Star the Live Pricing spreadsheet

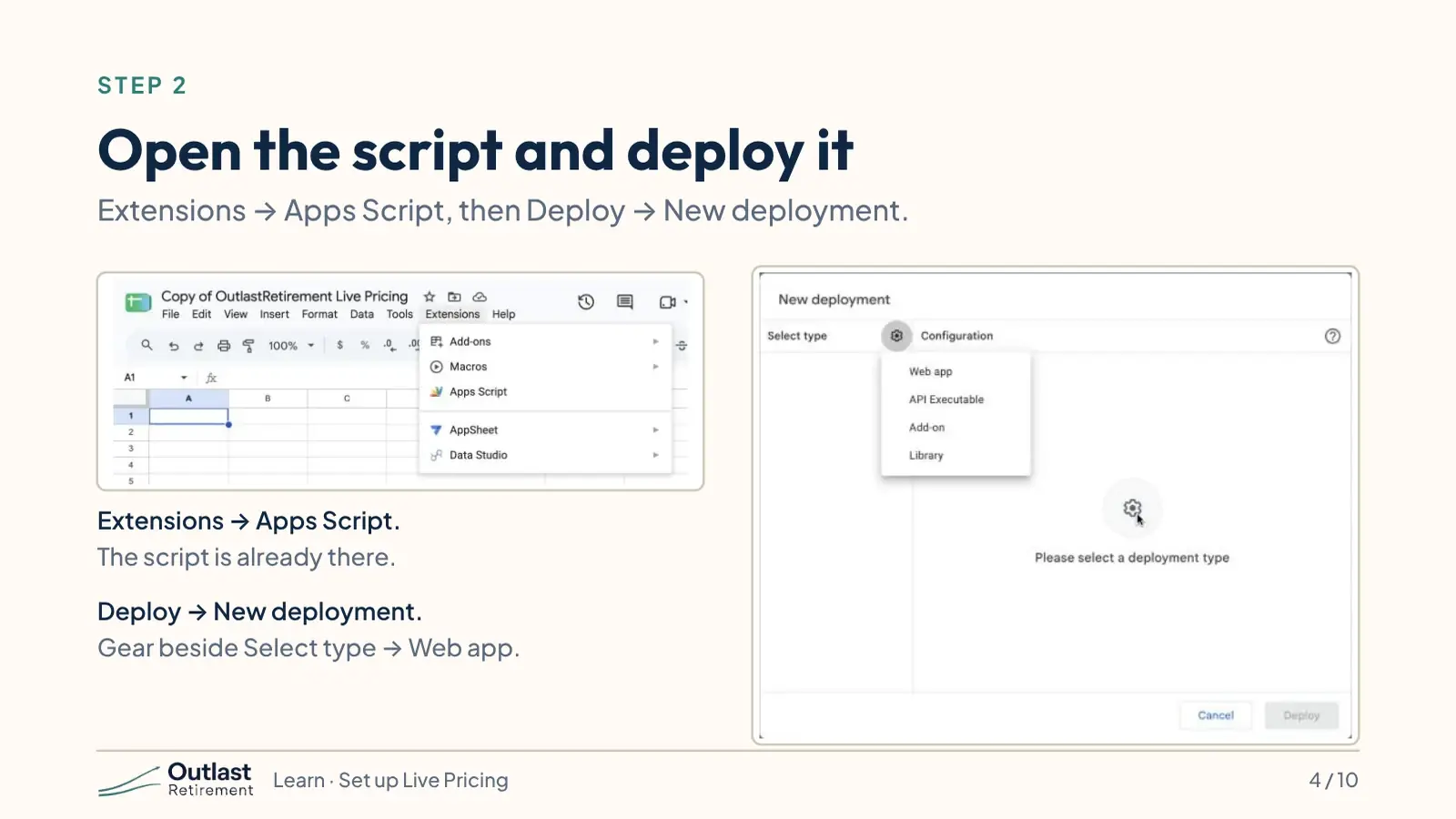point(430,297)
